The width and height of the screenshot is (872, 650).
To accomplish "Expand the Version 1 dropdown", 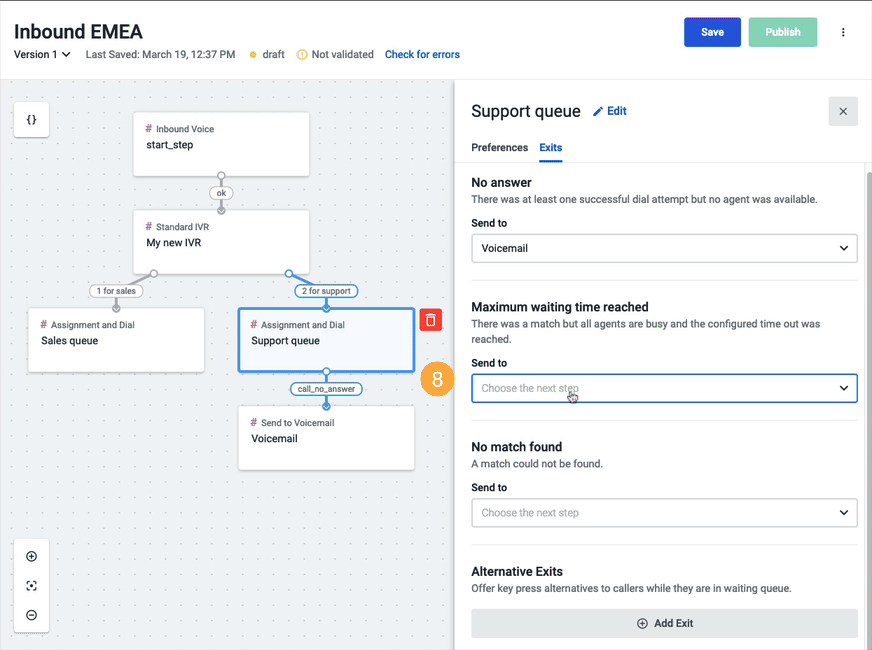I will [42, 54].
